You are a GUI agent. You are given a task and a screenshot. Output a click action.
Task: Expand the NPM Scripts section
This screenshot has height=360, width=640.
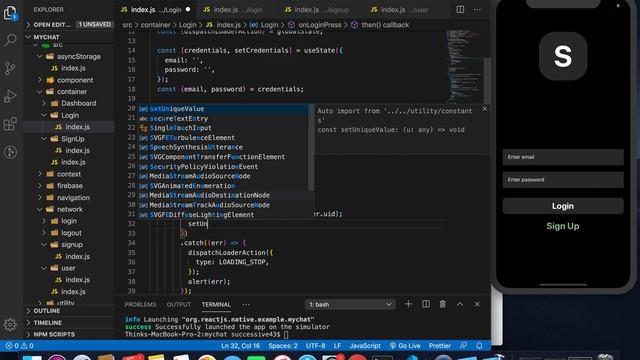pyautogui.click(x=69, y=334)
